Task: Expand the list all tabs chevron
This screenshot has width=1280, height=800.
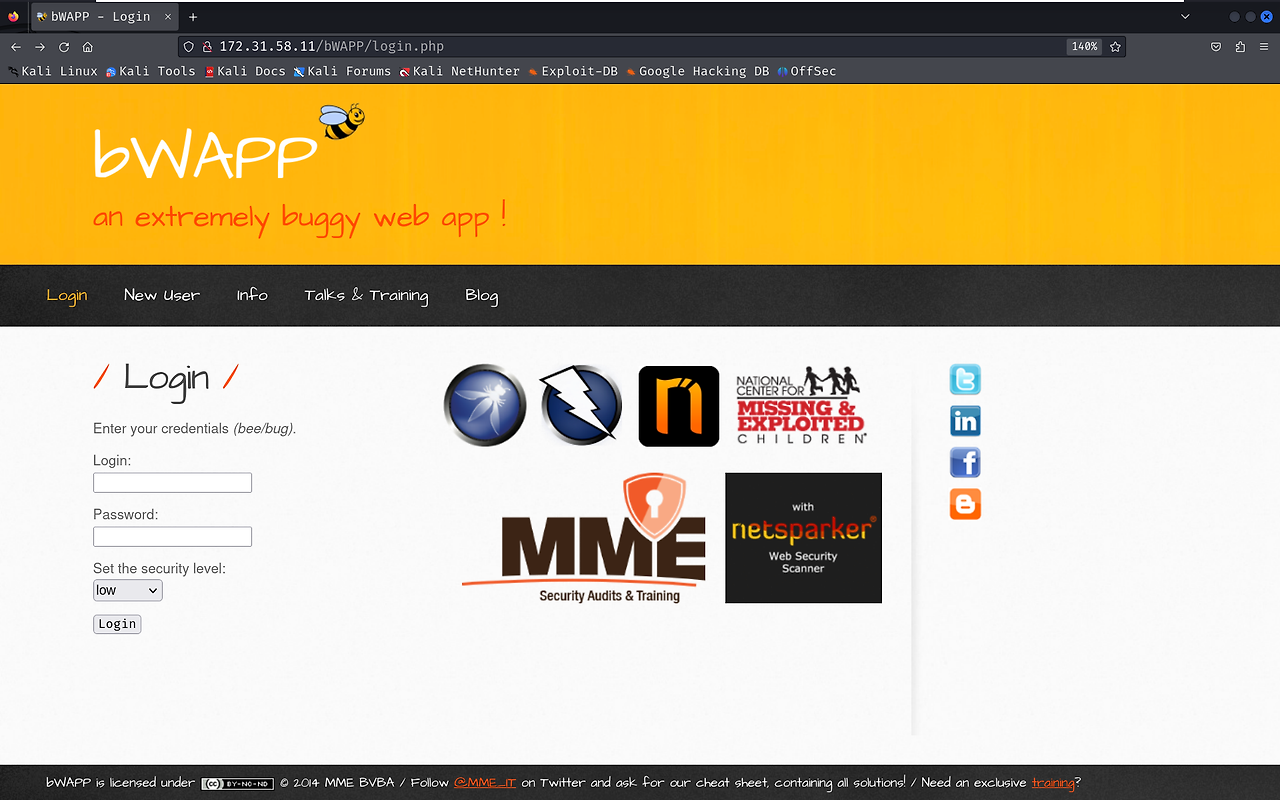Action: [1185, 17]
